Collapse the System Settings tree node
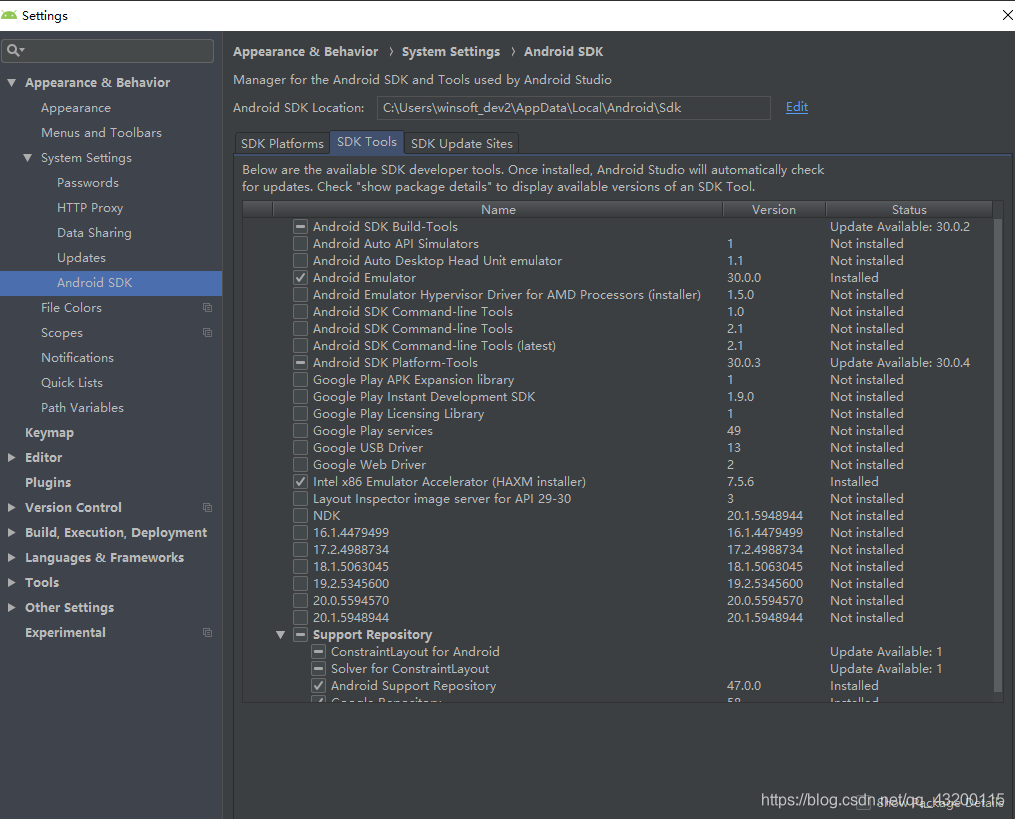1015x819 pixels. click(x=27, y=157)
